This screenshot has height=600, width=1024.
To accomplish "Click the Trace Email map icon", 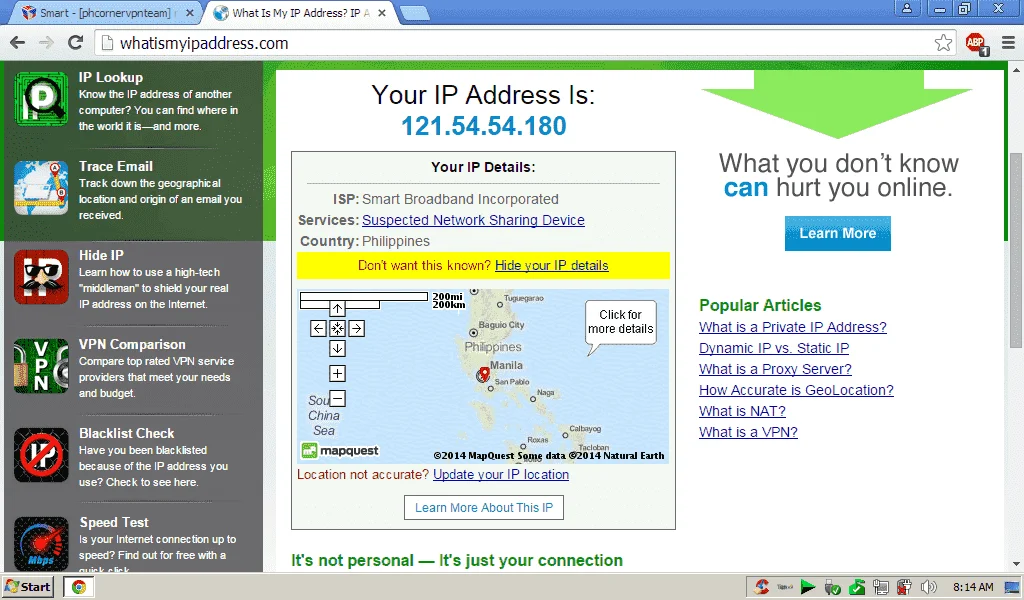I will pyautogui.click(x=41, y=188).
